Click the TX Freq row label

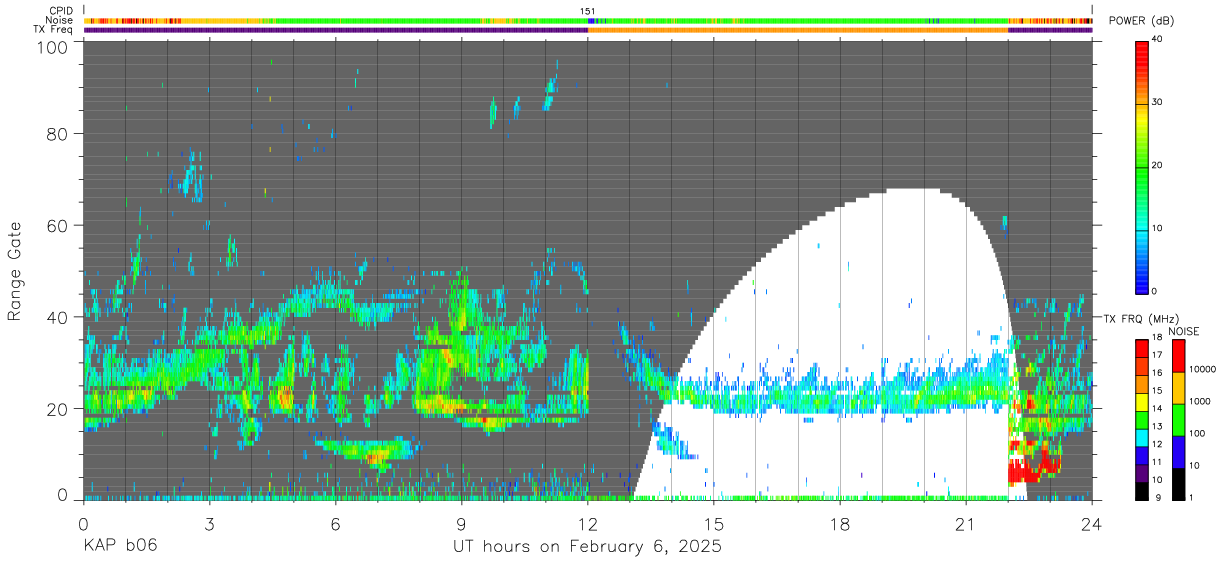pos(53,29)
